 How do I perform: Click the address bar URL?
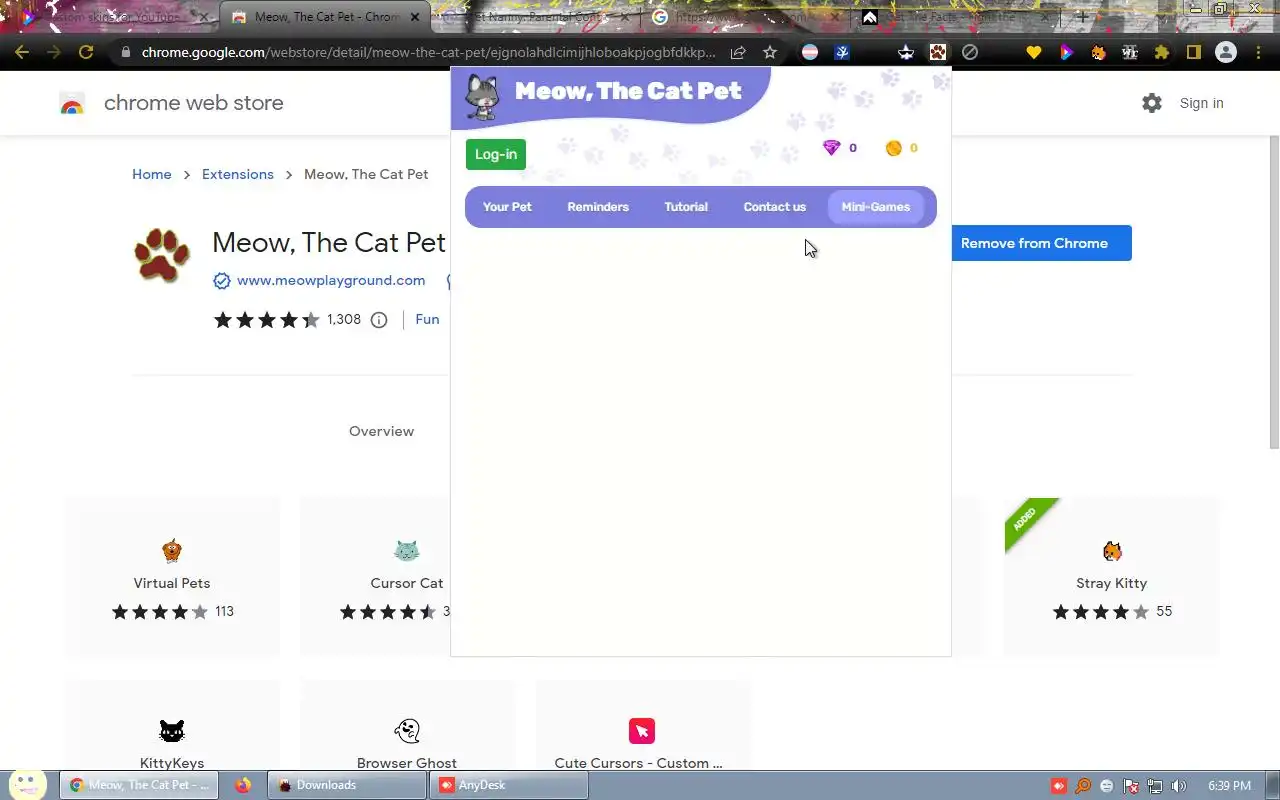(x=428, y=52)
